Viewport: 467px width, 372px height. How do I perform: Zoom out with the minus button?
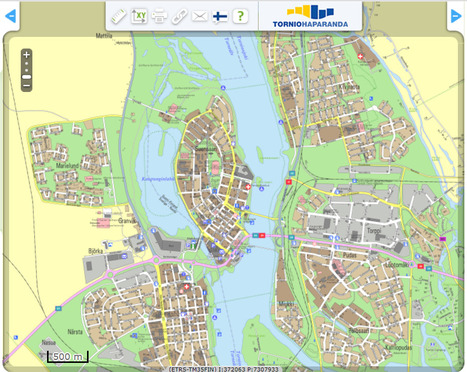(27, 86)
